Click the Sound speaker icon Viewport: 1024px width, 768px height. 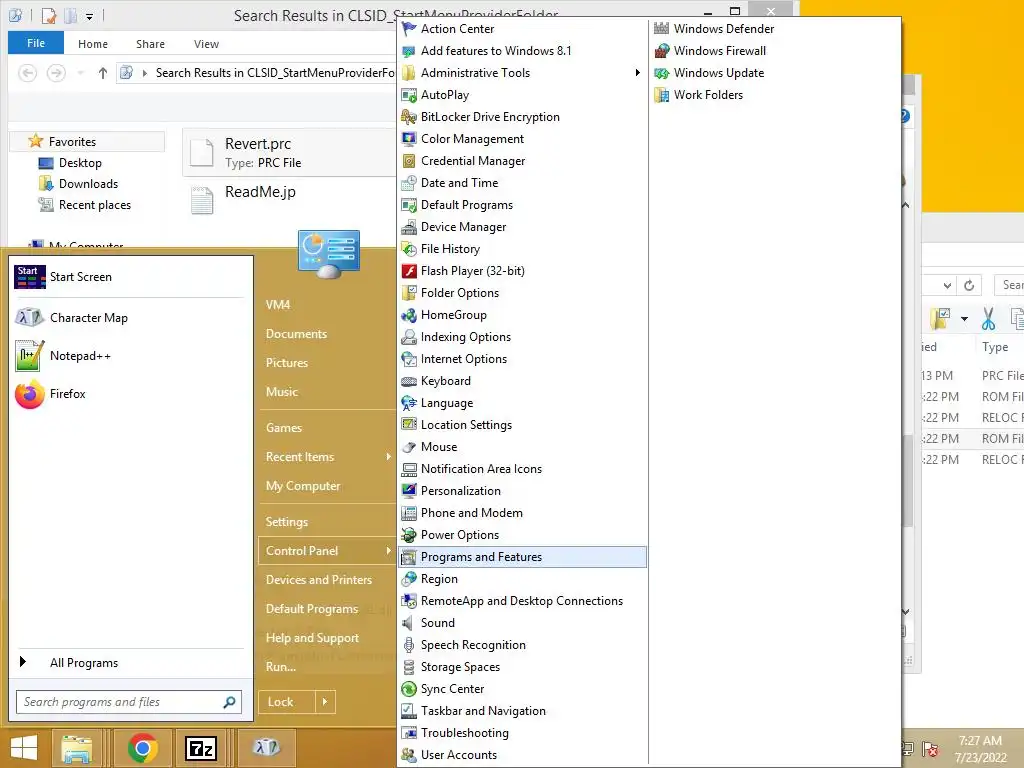click(x=409, y=623)
